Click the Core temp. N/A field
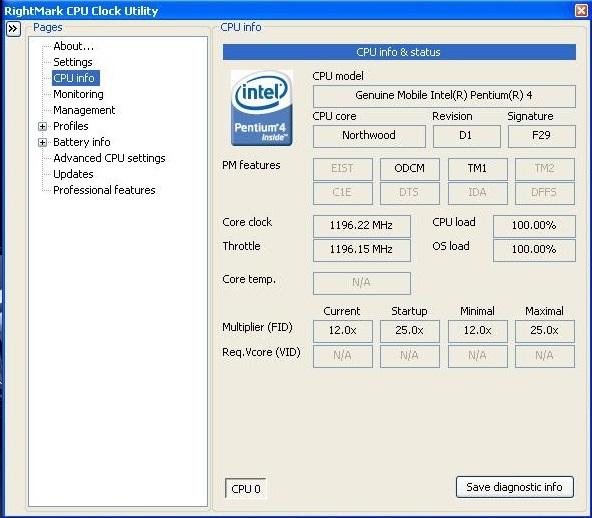Screen dimensions: 592x518 (361, 283)
